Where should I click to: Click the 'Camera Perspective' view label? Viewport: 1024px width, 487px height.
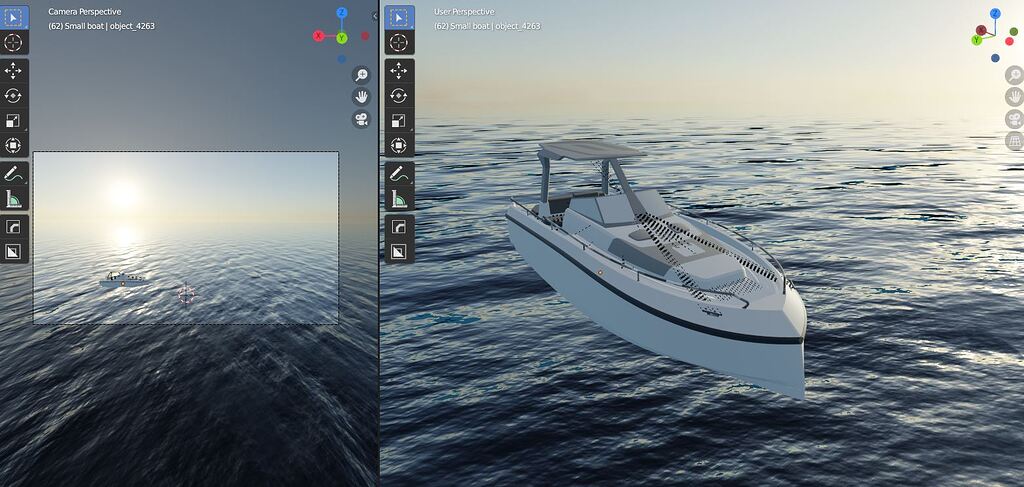coord(85,12)
